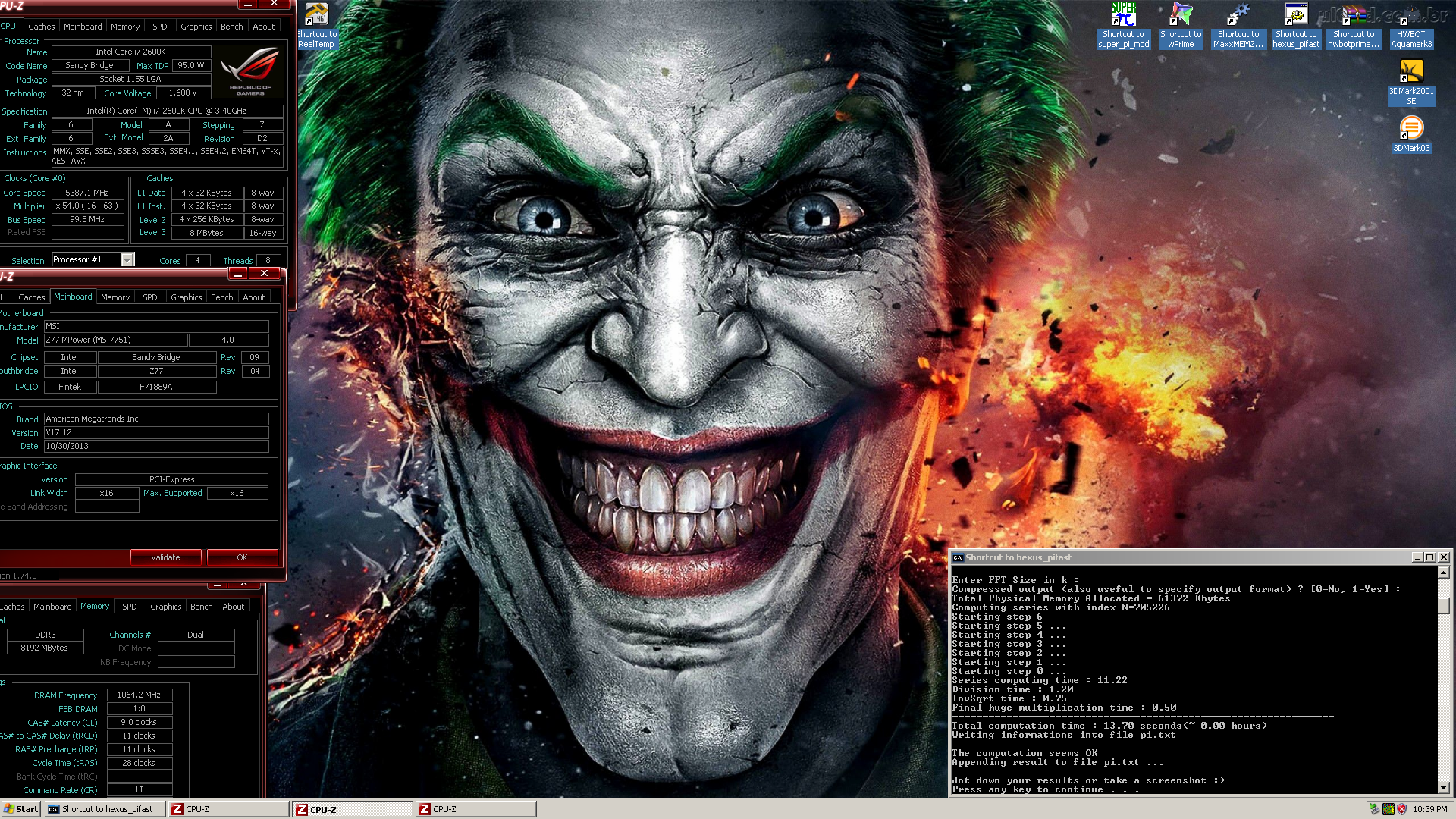
Task: Click the DRAM Frequency value 1064.2 MHz
Action: point(140,695)
